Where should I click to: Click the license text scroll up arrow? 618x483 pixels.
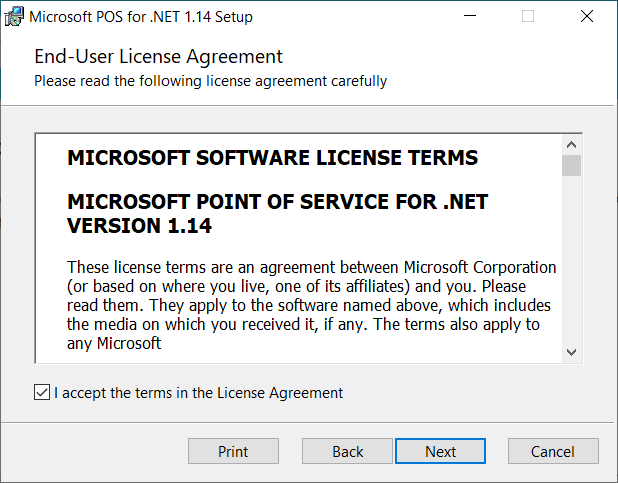pos(571,143)
